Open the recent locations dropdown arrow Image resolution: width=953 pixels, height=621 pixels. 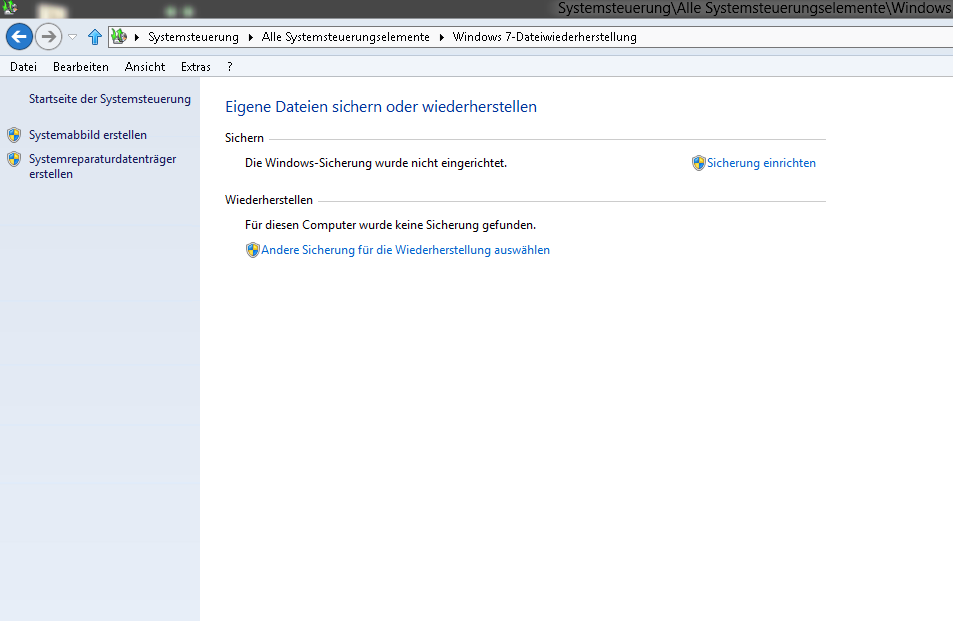72,37
